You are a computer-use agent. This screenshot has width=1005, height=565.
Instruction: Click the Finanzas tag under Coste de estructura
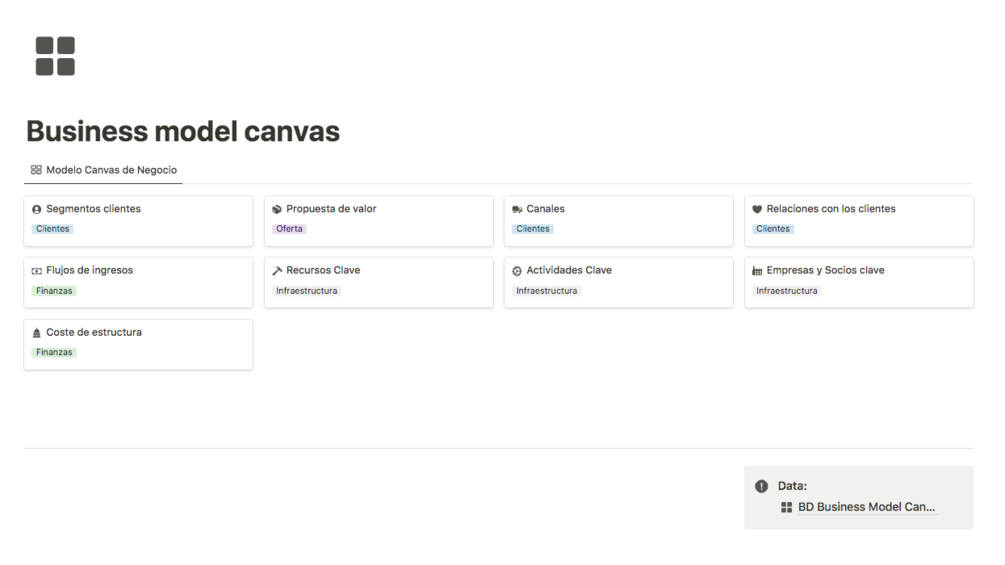click(x=55, y=352)
